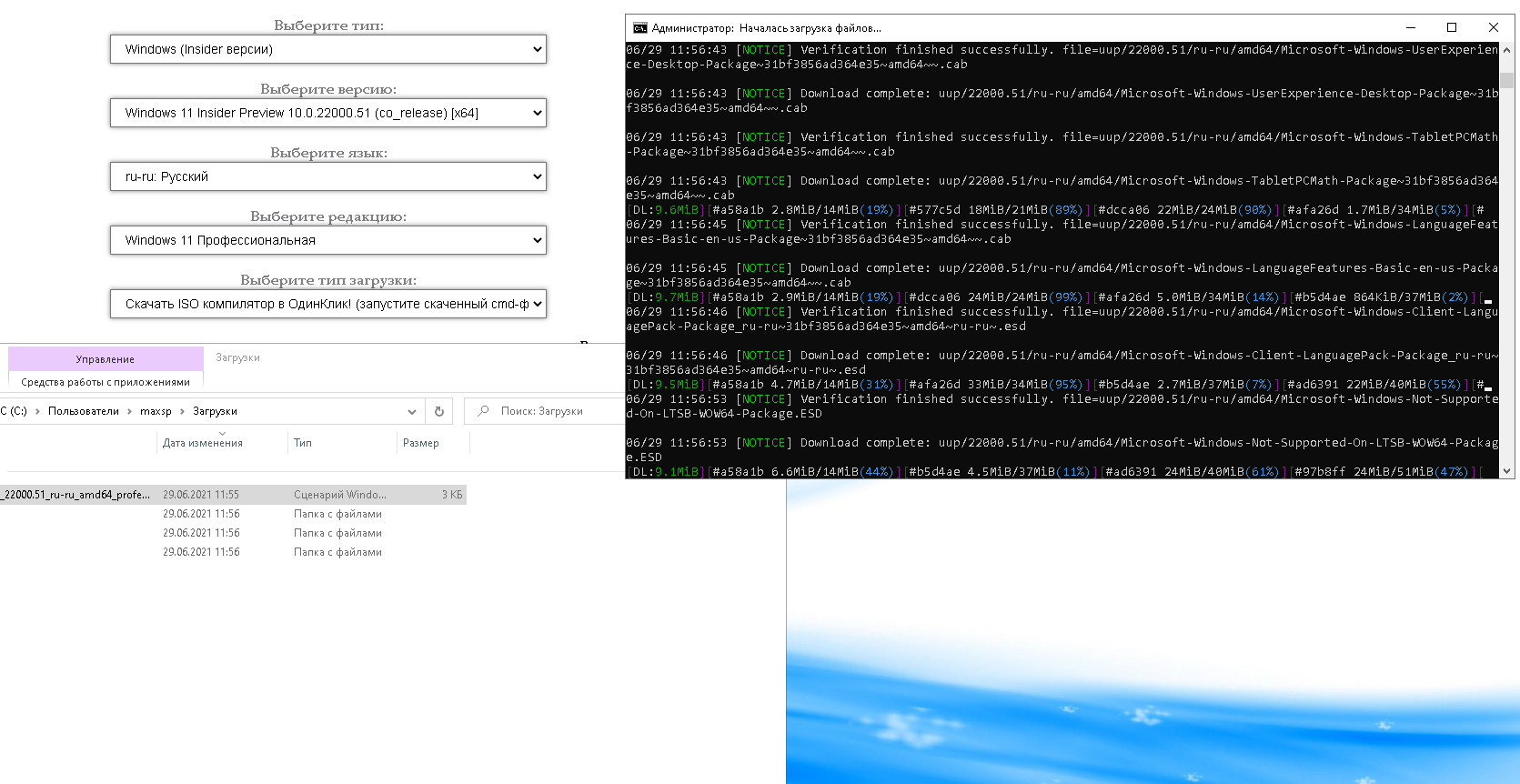The height and width of the screenshot is (784, 1520).
Task: Select the _22000.51_ru-ru_amd64_profe... file
Action: tap(75, 495)
